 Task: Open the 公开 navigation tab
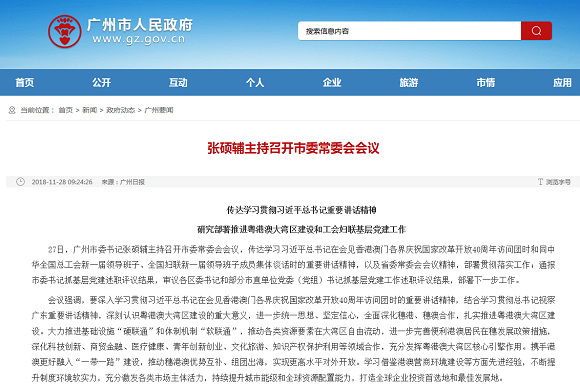tap(101, 82)
